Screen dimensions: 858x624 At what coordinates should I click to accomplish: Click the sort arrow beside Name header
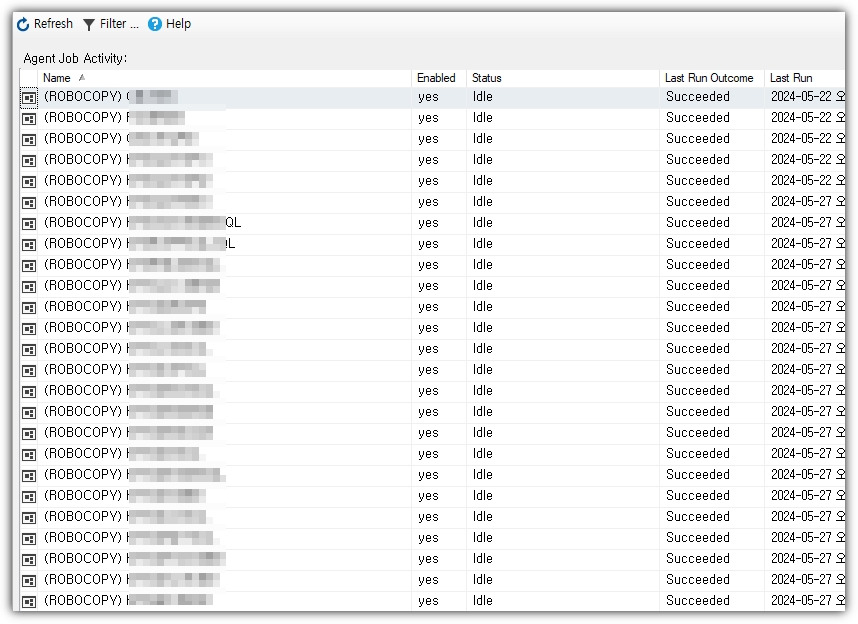tap(82, 78)
